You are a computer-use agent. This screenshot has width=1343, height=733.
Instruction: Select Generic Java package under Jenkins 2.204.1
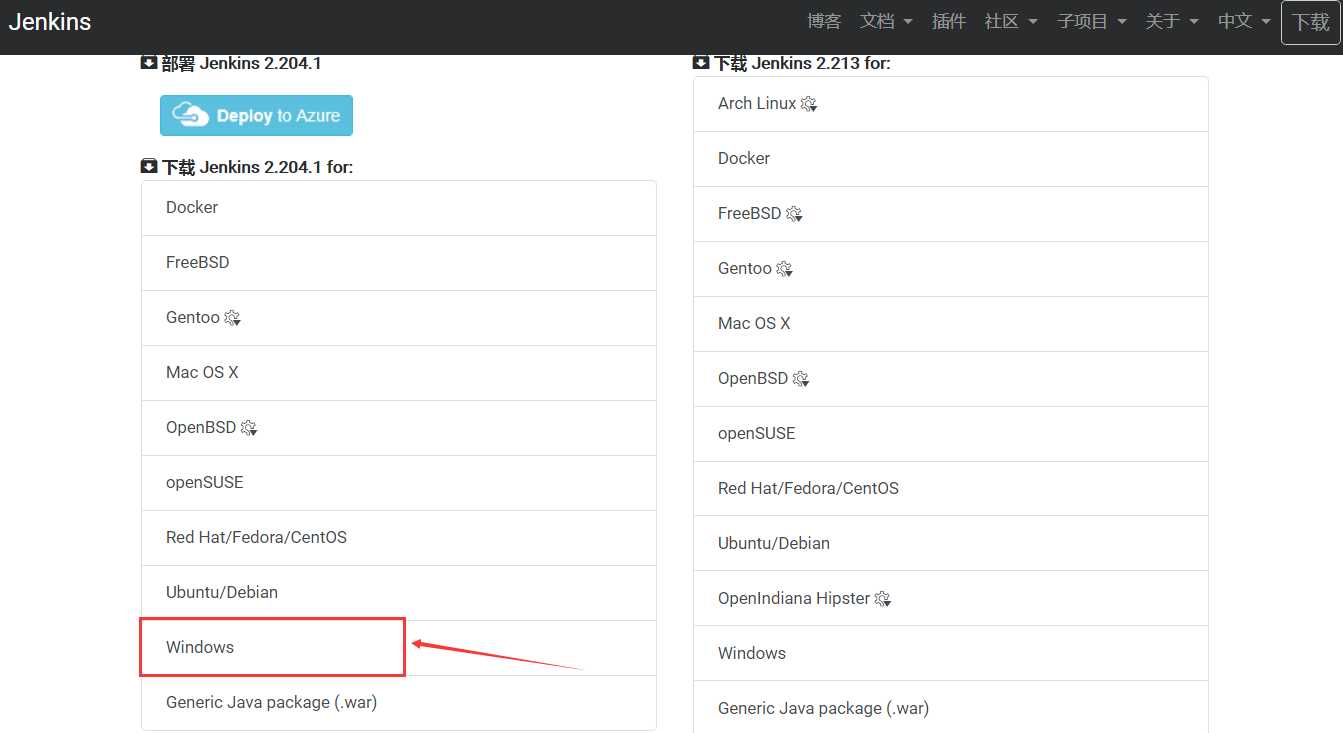pos(398,703)
